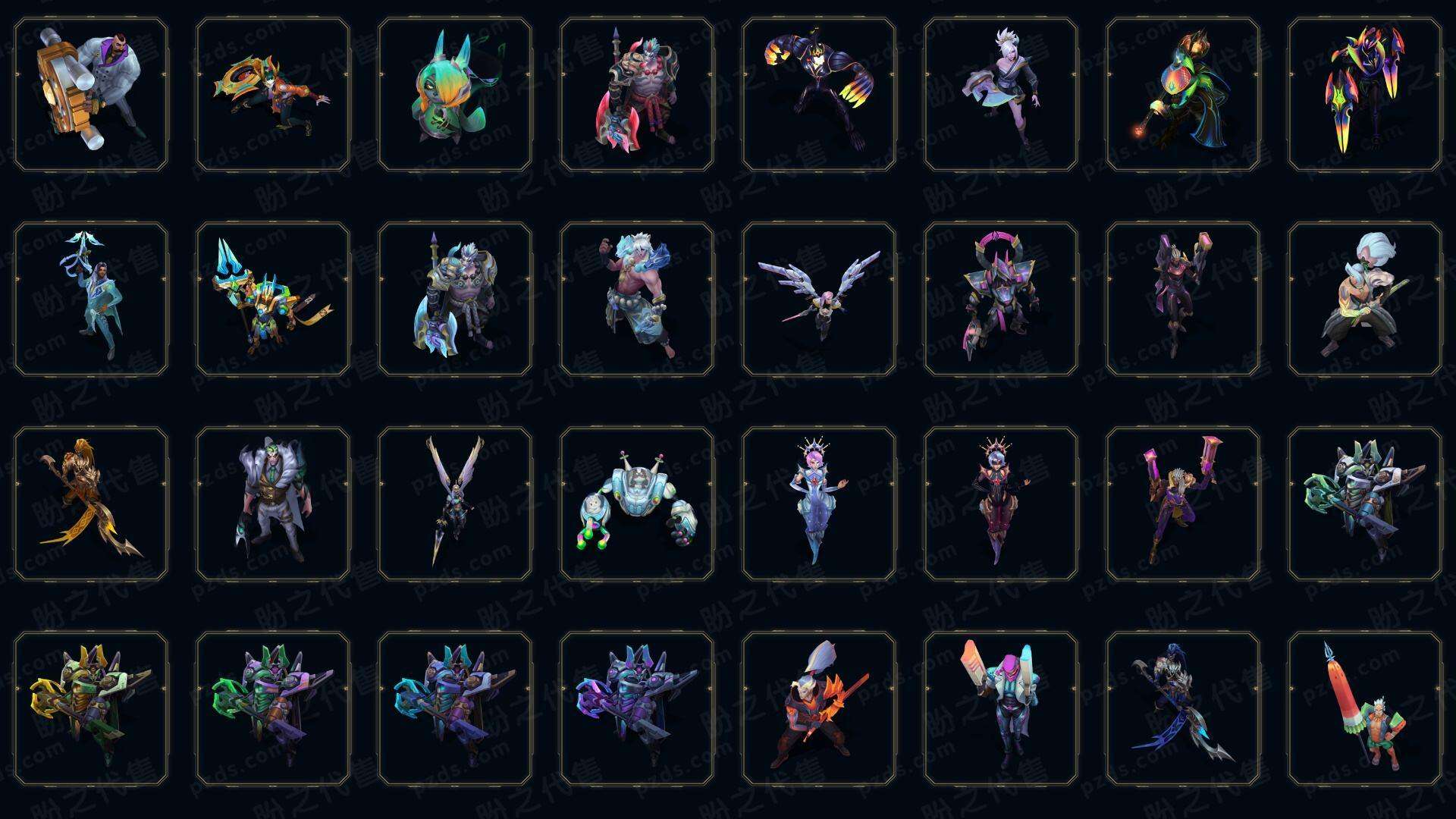1456x819 pixels.
Task: Select the white-suit character with golden cannon
Action: (91, 95)
